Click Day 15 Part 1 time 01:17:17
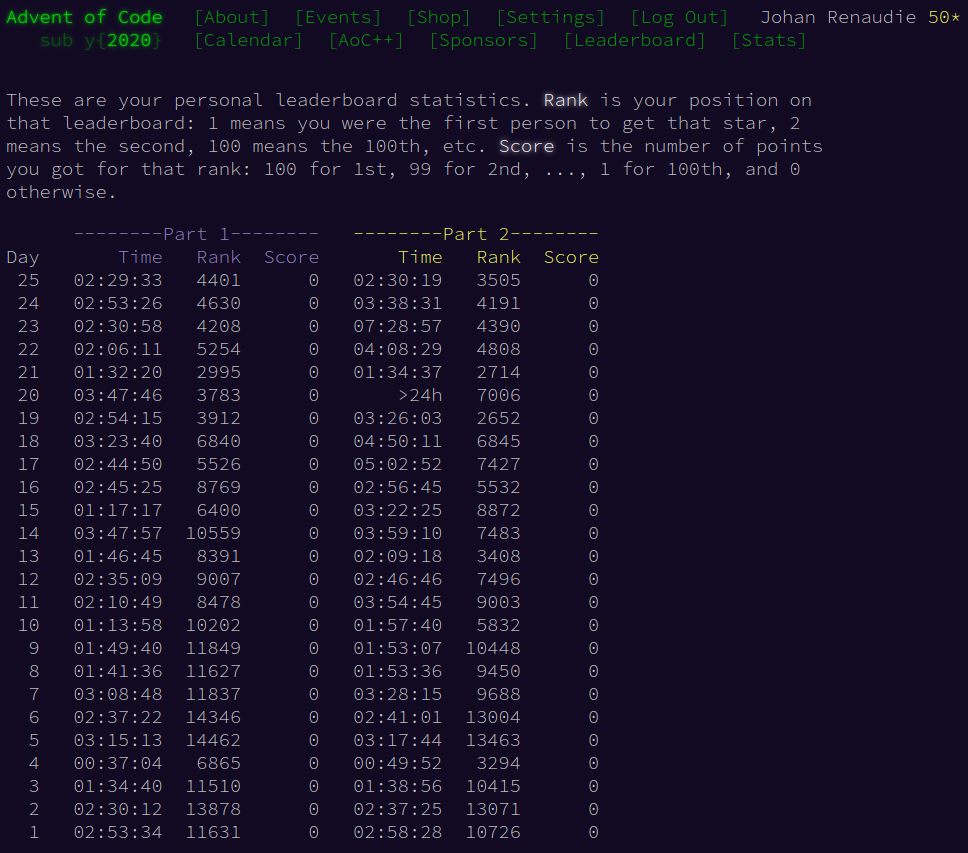The width and height of the screenshot is (968, 853). 118,510
